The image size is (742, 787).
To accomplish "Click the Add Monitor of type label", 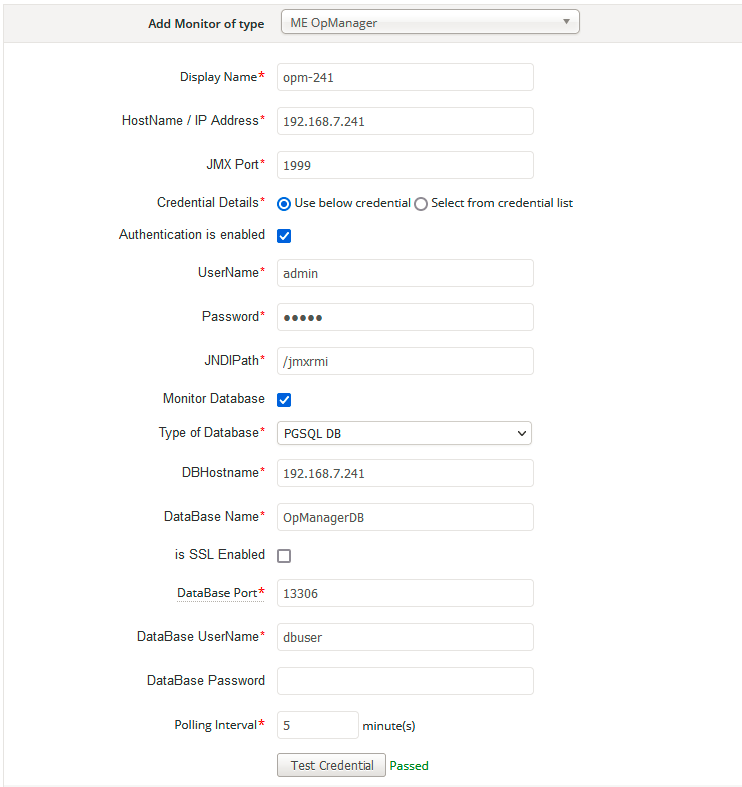I will tap(206, 24).
